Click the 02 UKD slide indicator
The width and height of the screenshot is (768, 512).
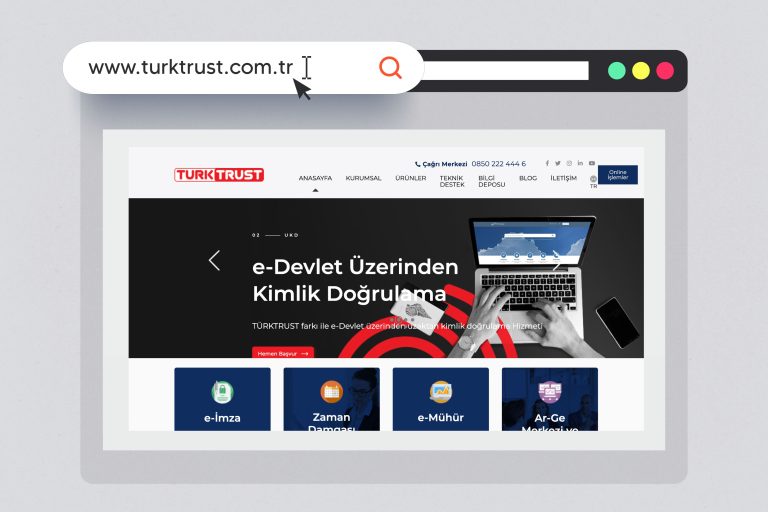[275, 235]
